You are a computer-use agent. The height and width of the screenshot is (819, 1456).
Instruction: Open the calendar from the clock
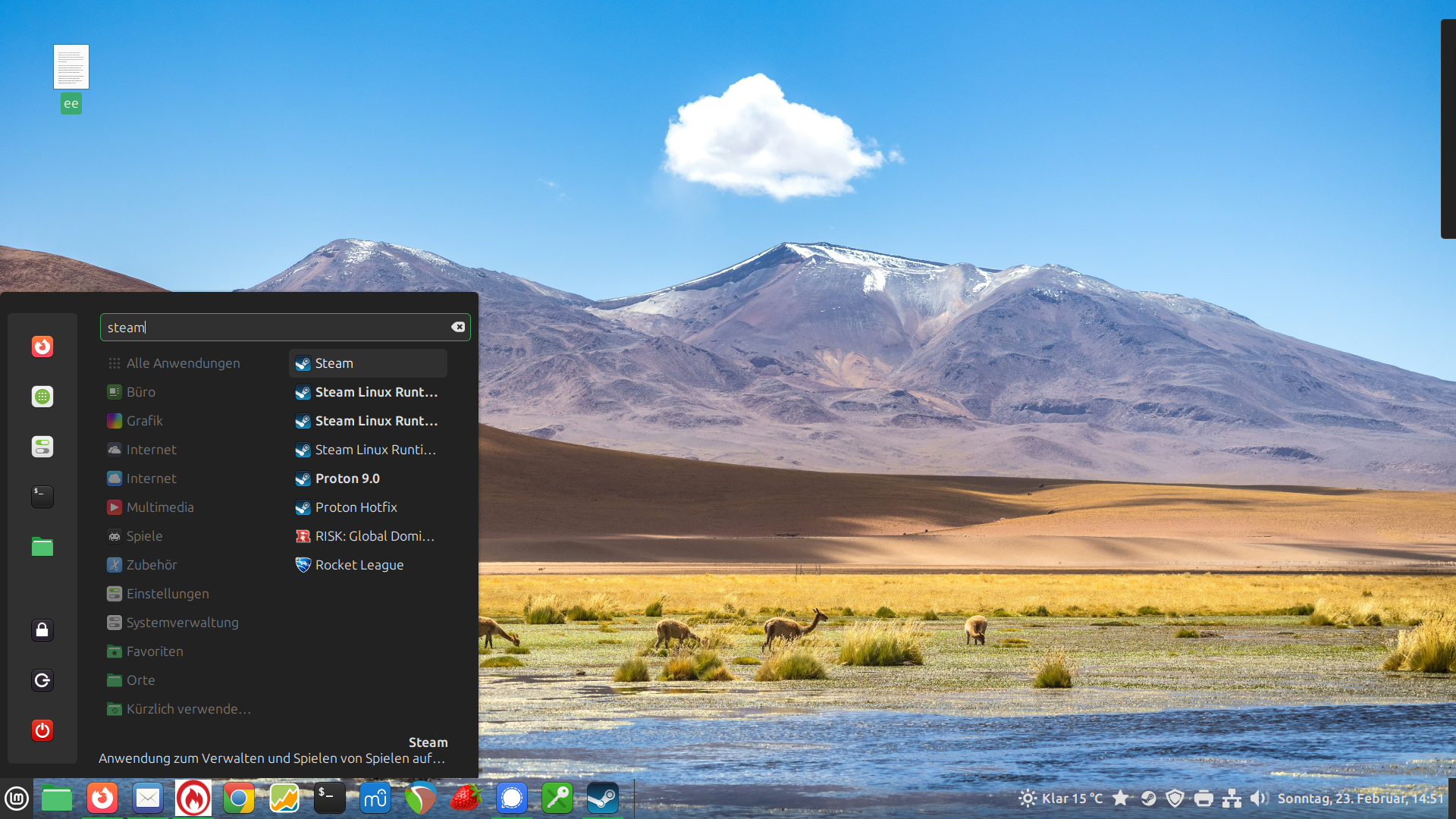click(x=1360, y=798)
